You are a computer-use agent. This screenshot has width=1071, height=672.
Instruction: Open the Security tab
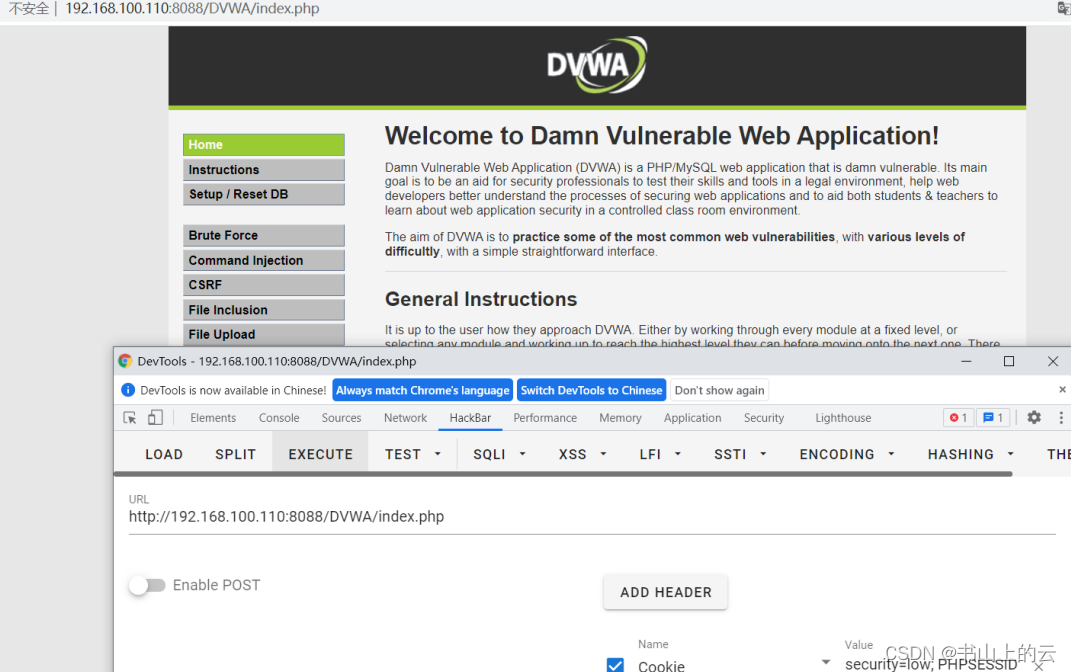pyautogui.click(x=764, y=417)
